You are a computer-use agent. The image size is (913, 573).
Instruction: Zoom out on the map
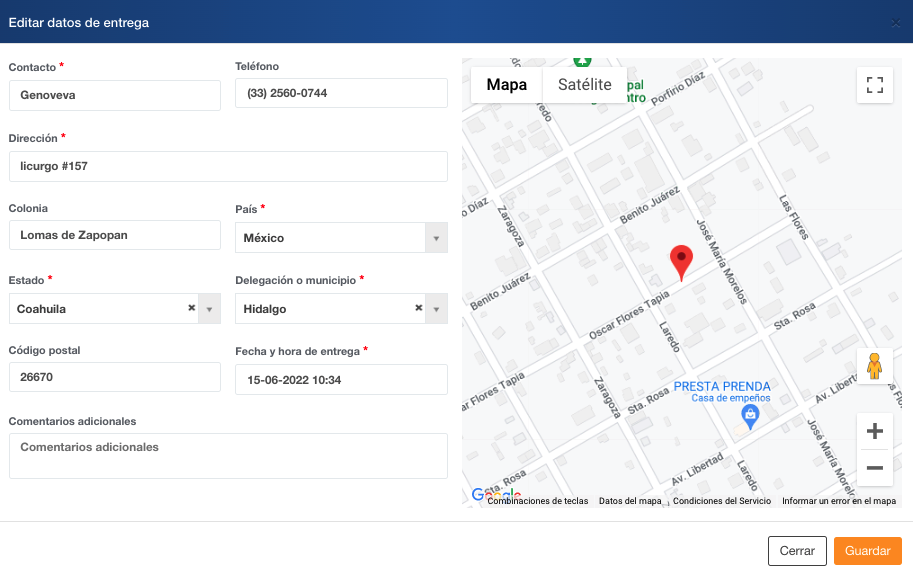tap(874, 468)
